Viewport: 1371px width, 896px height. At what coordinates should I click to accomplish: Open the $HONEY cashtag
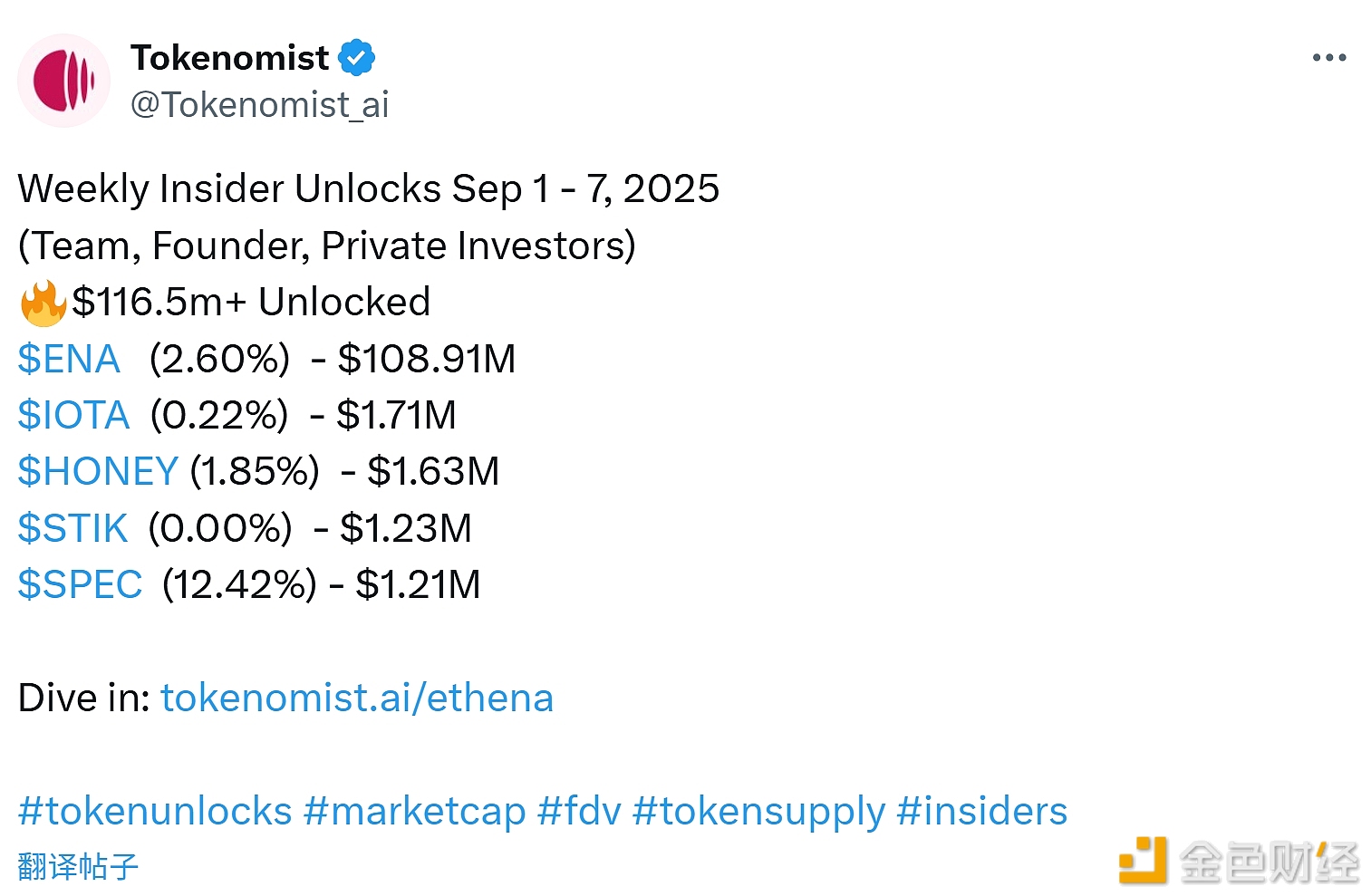click(x=98, y=471)
